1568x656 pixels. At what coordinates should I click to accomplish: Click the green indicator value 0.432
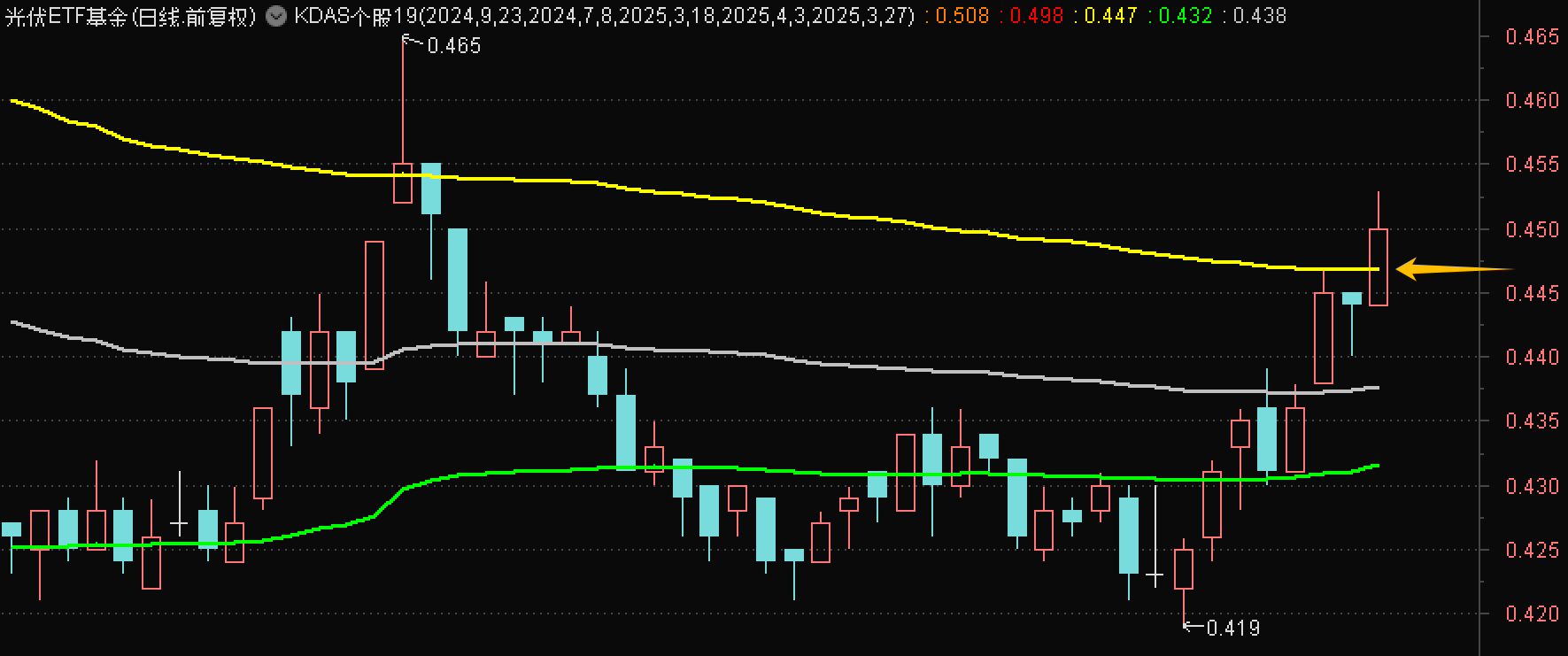[x=1185, y=16]
